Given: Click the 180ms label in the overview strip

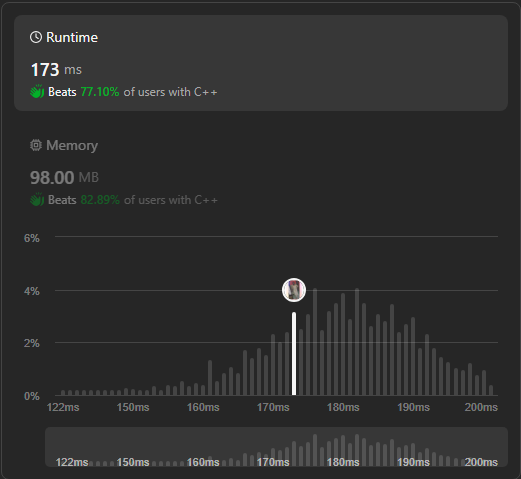Looking at the screenshot, I should tap(343, 462).
